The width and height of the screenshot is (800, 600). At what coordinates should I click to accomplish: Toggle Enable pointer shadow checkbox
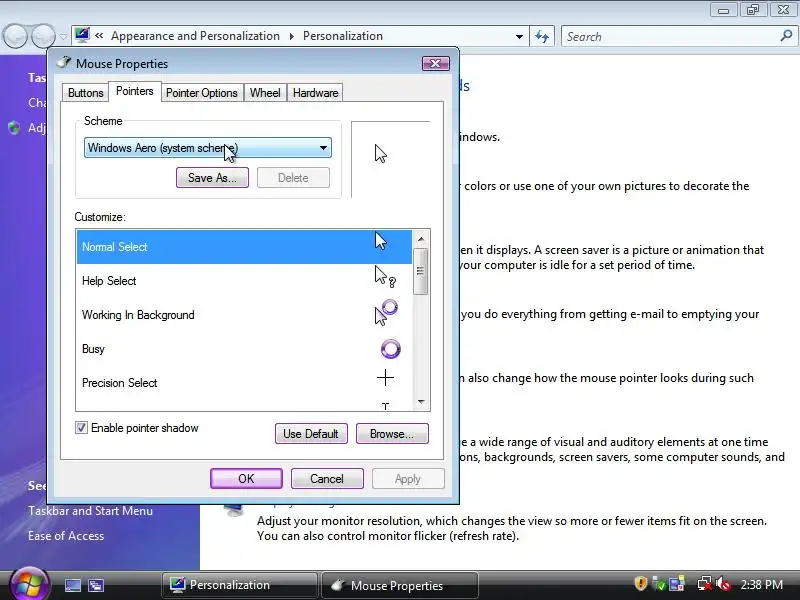pos(81,428)
